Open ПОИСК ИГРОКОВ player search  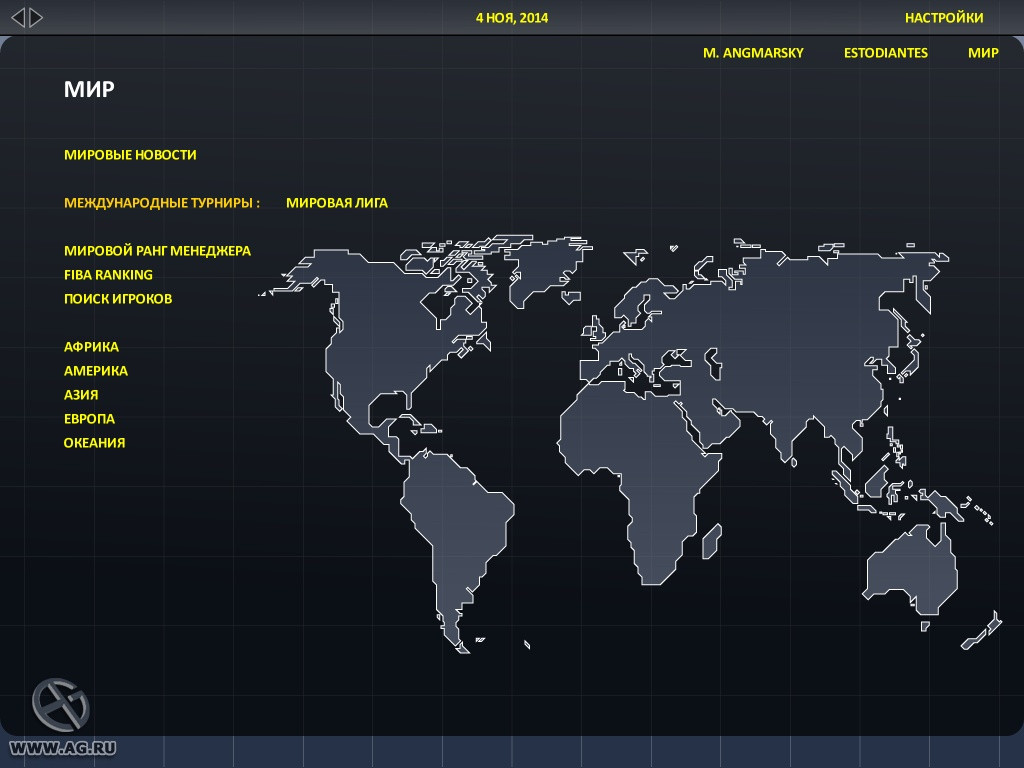[118, 298]
